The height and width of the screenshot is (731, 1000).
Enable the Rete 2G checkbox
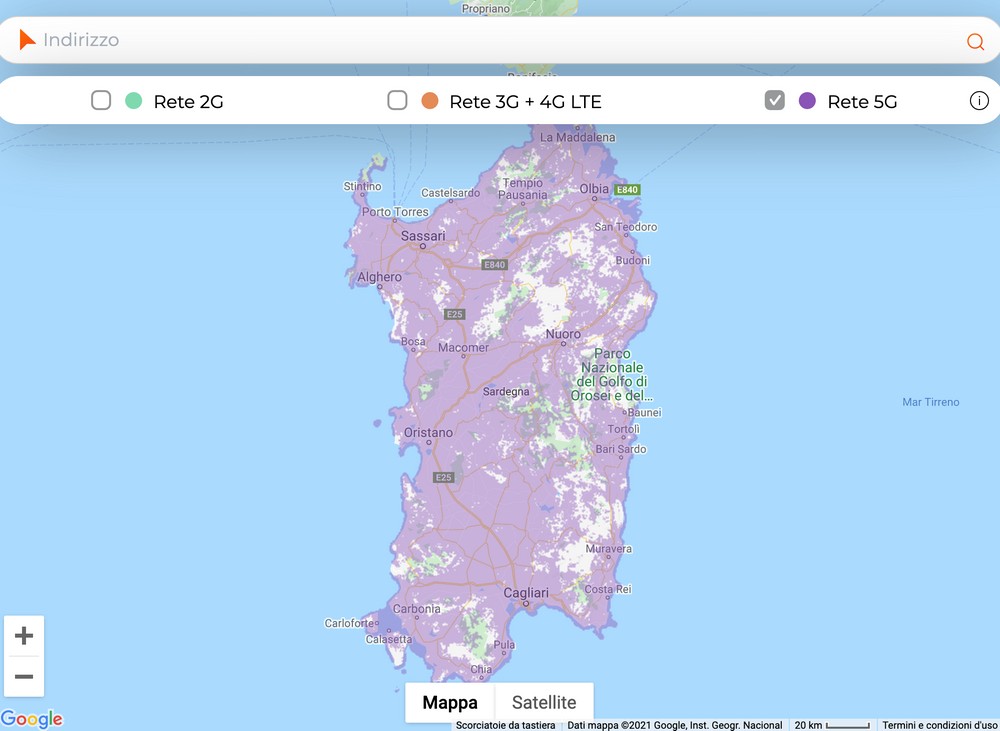(x=101, y=100)
